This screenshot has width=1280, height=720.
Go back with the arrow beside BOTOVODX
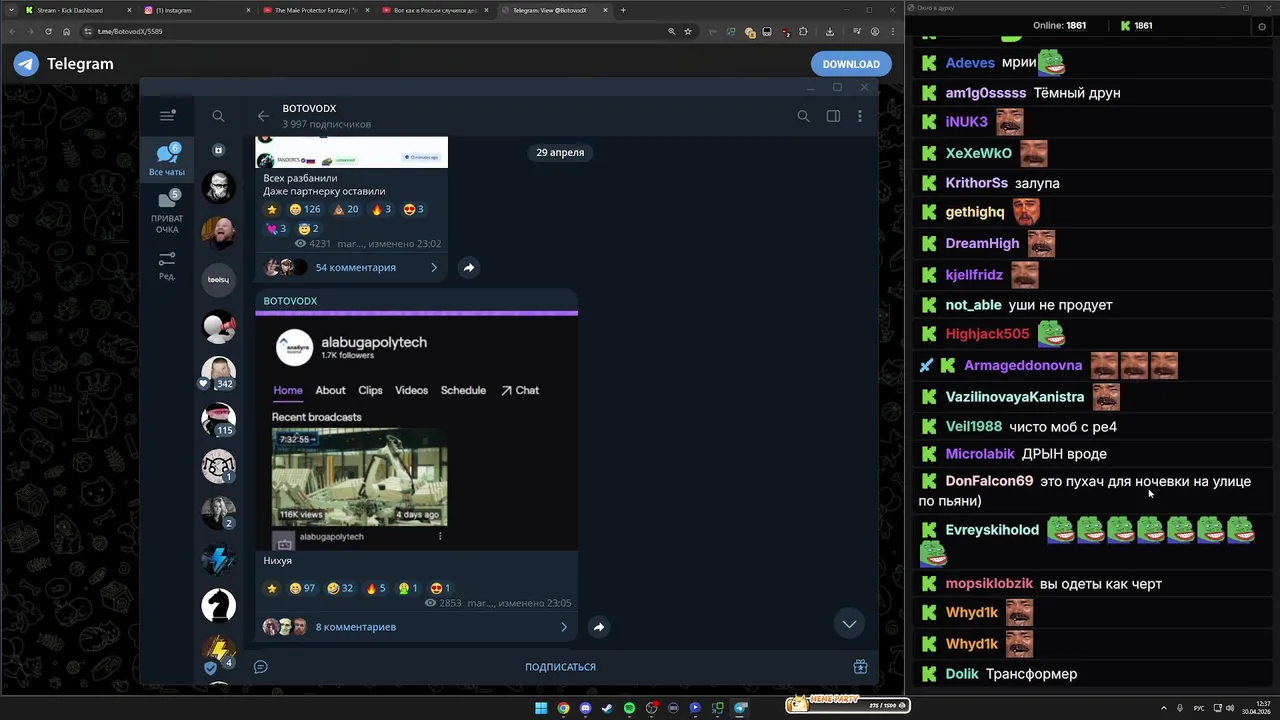263,116
